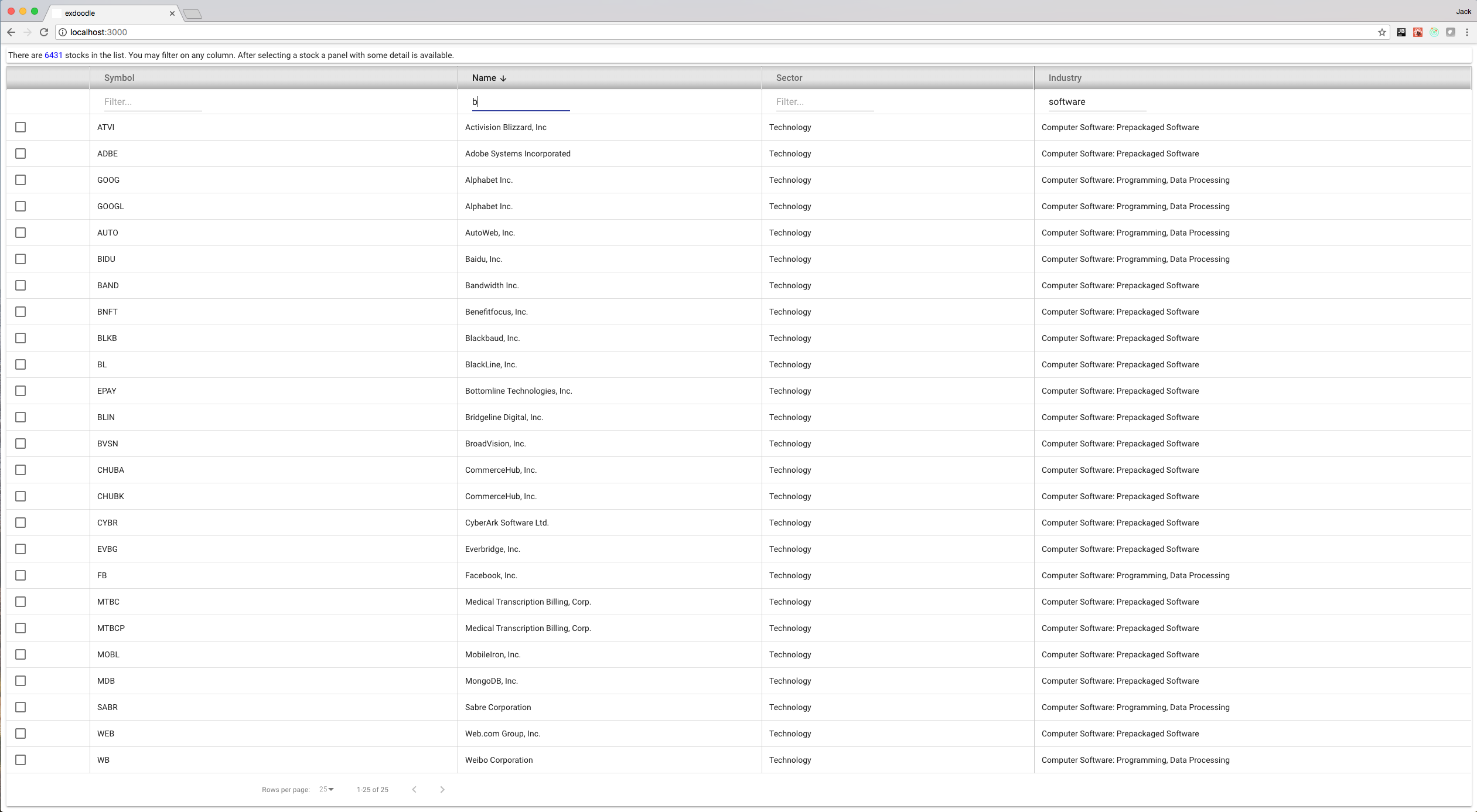Select the checkbox next to MongoDB, Inc.
The width and height of the screenshot is (1477, 812).
pyautogui.click(x=21, y=681)
